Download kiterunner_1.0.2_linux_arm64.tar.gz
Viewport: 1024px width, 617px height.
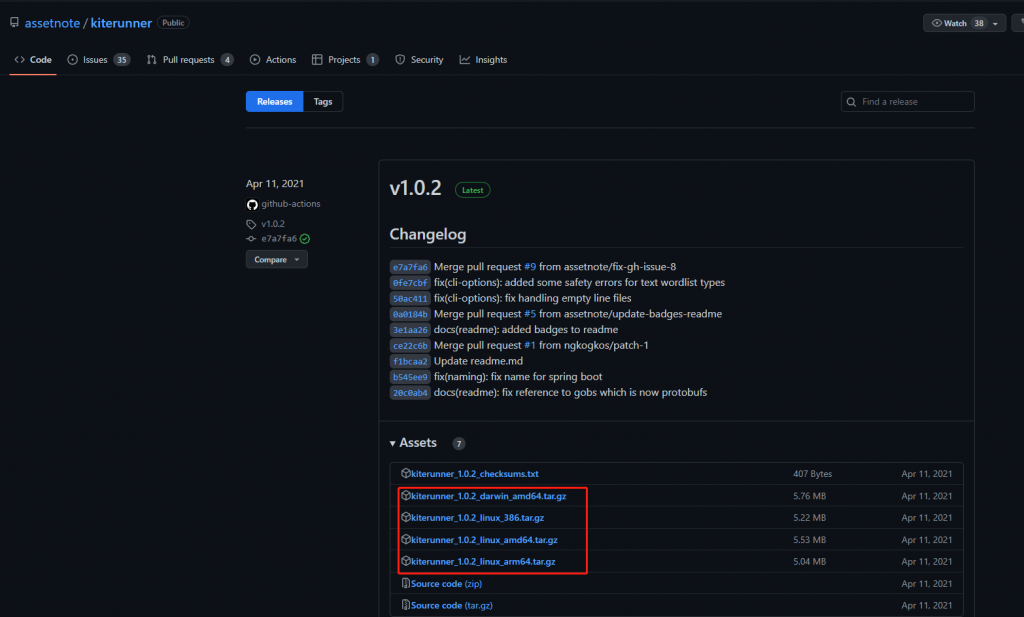coord(483,561)
